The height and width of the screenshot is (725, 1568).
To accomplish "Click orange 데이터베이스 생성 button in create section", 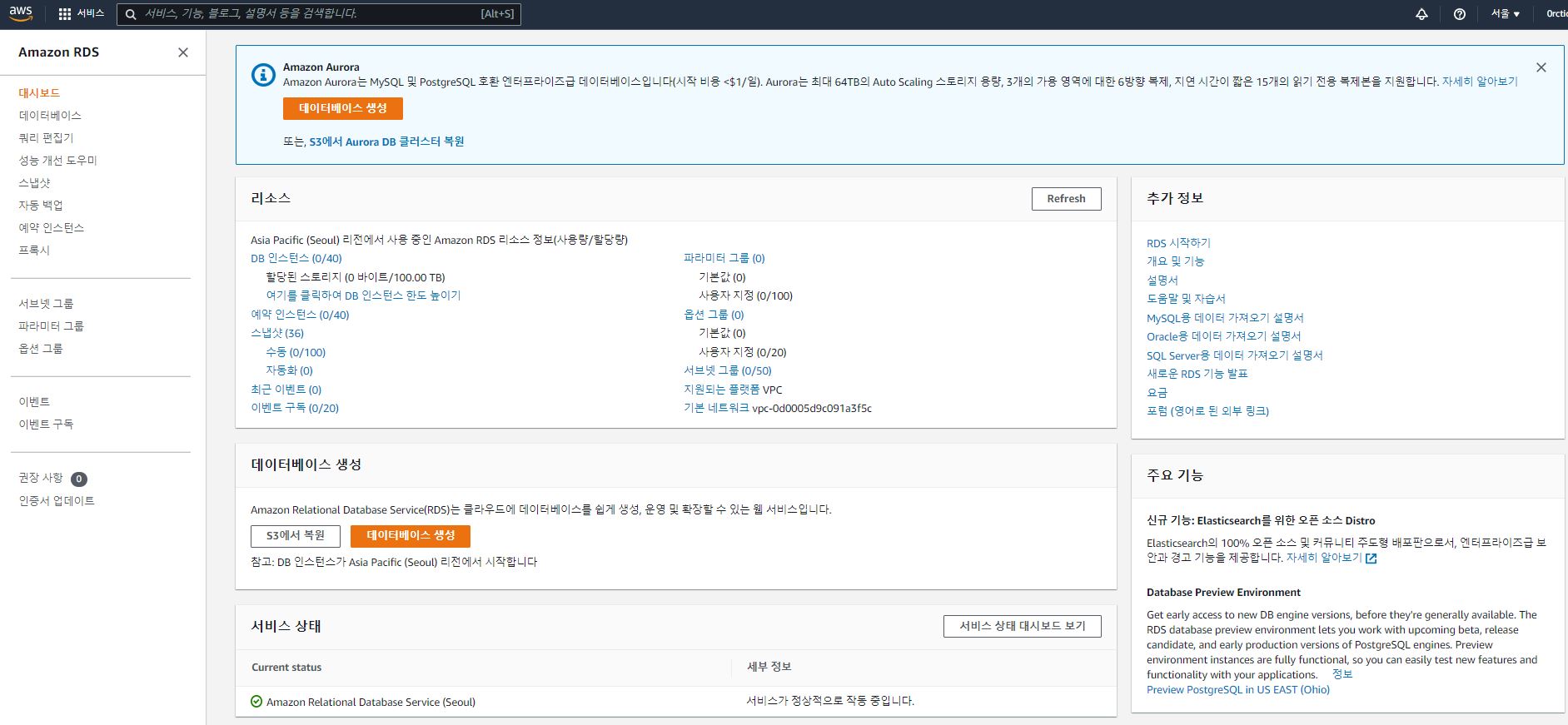I will 411,536.
